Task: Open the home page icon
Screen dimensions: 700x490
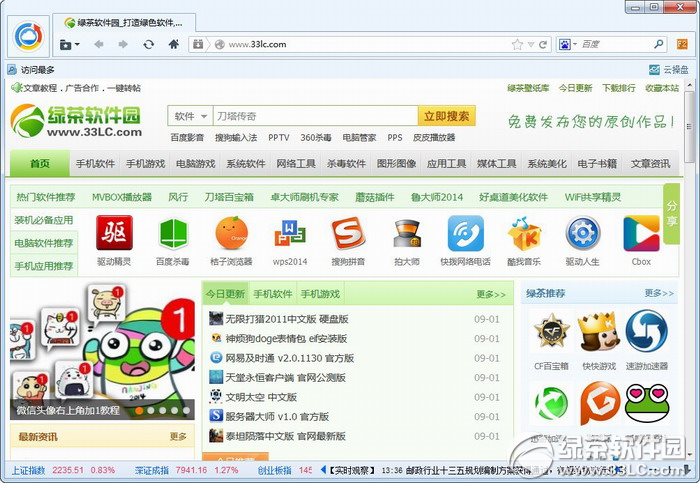Action: click(x=174, y=44)
